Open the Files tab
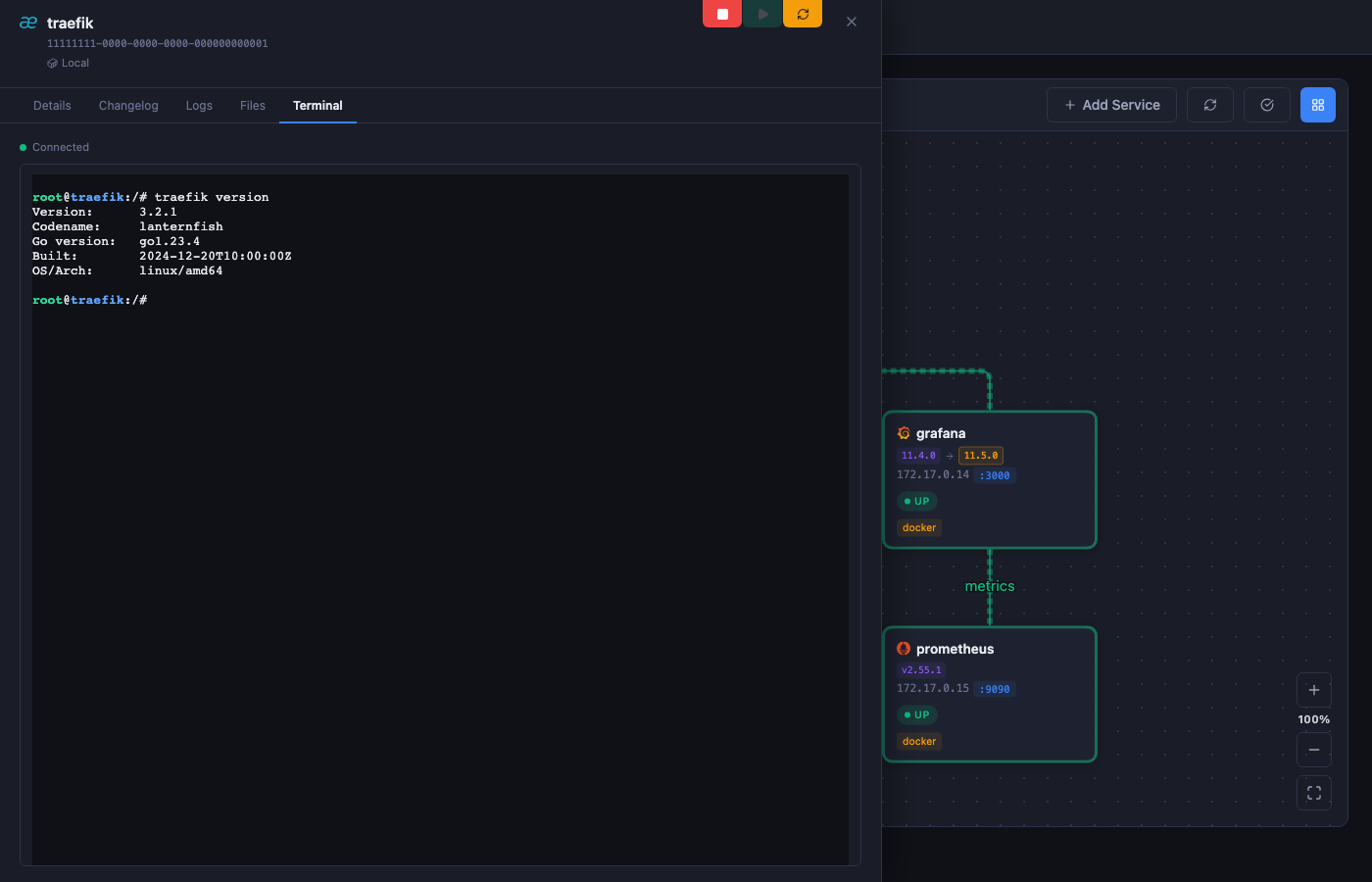This screenshot has height=882, width=1372. (253, 106)
